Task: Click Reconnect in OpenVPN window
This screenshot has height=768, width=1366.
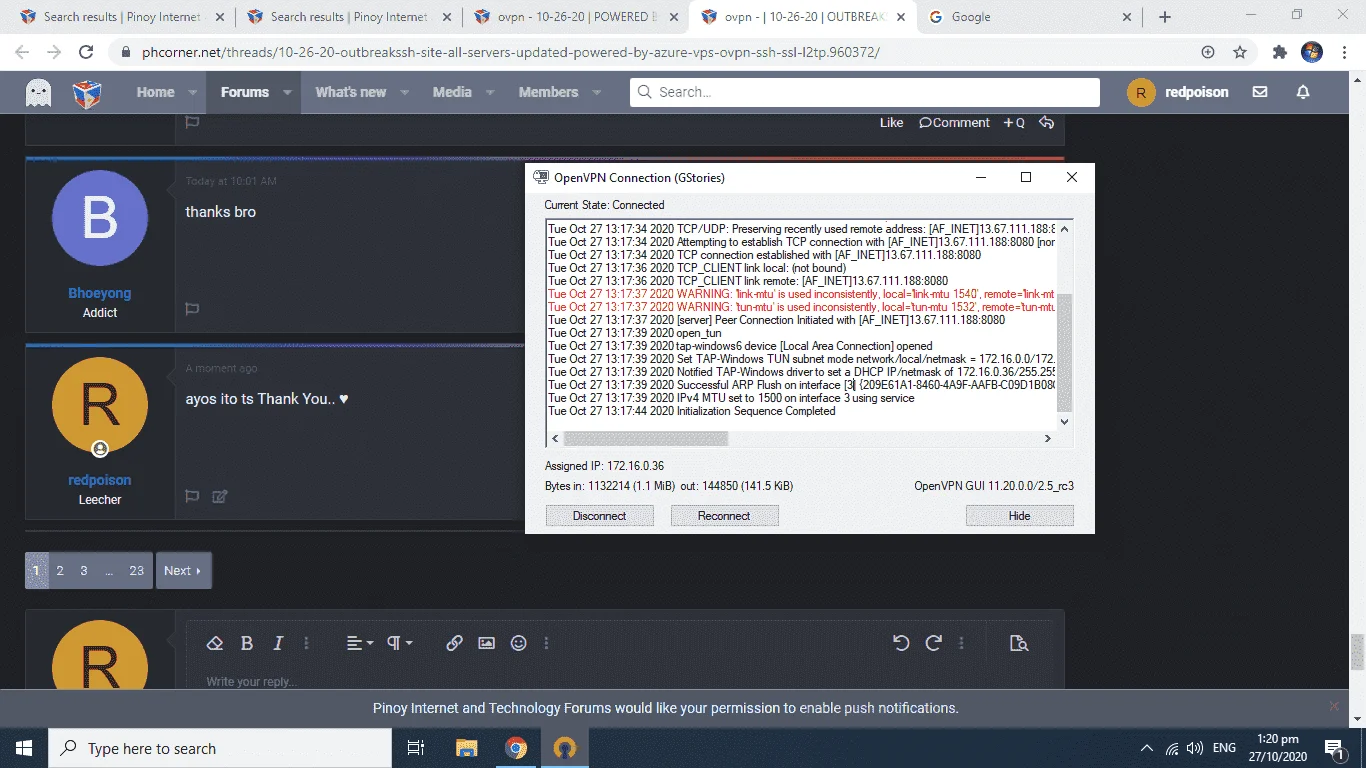Action: point(724,516)
